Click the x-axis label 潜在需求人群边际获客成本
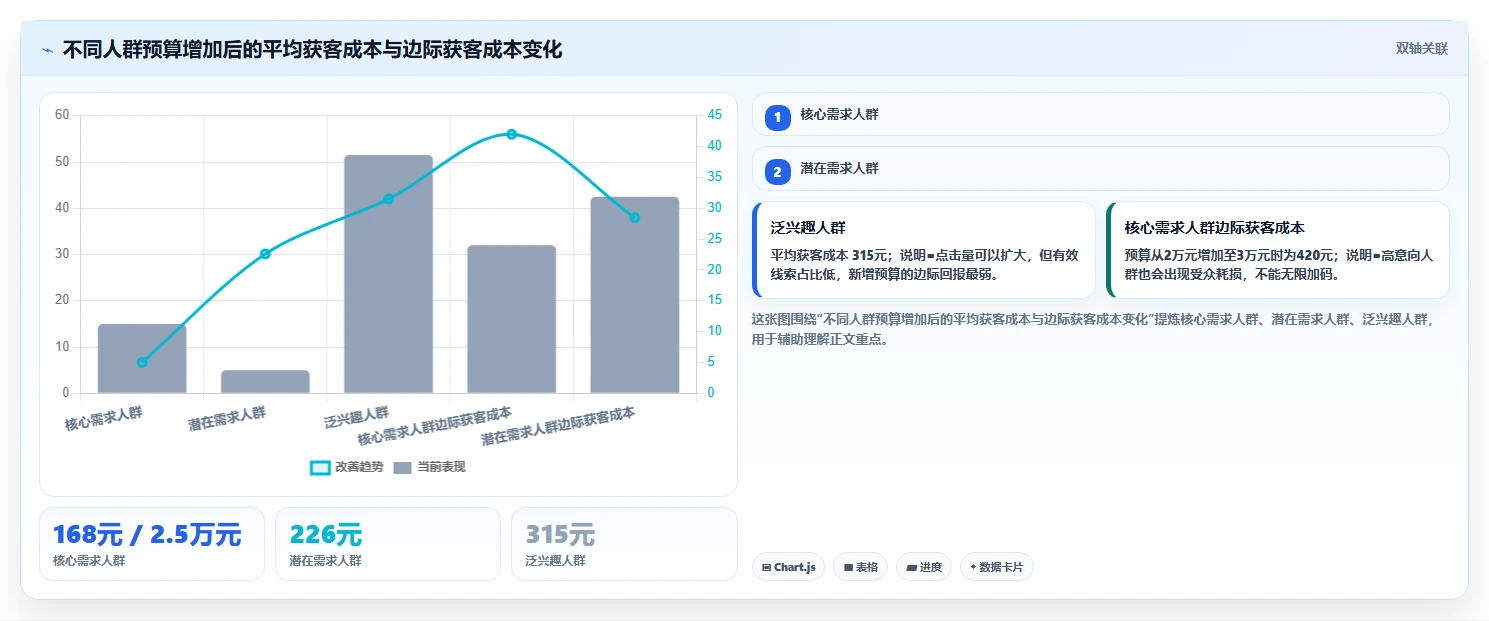Image resolution: width=1489 pixels, height=621 pixels. click(558, 427)
